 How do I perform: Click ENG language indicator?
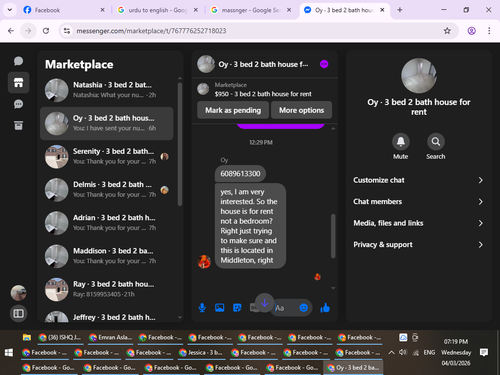[429, 352]
